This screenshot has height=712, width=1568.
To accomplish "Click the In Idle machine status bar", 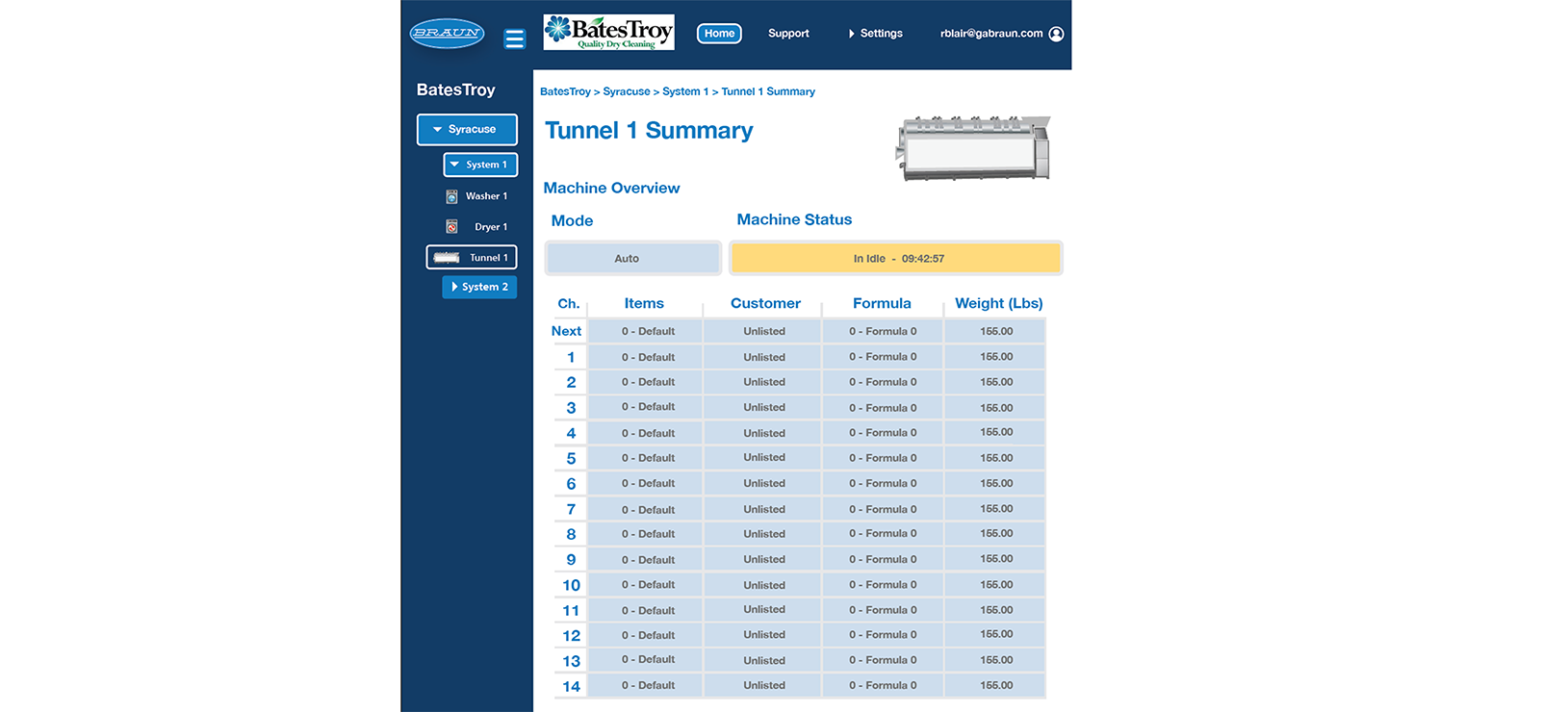I will [x=895, y=259].
